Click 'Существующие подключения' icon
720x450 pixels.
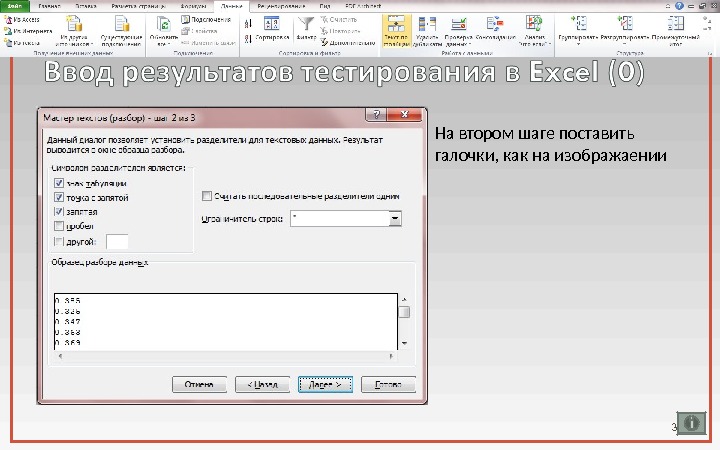coord(122,24)
